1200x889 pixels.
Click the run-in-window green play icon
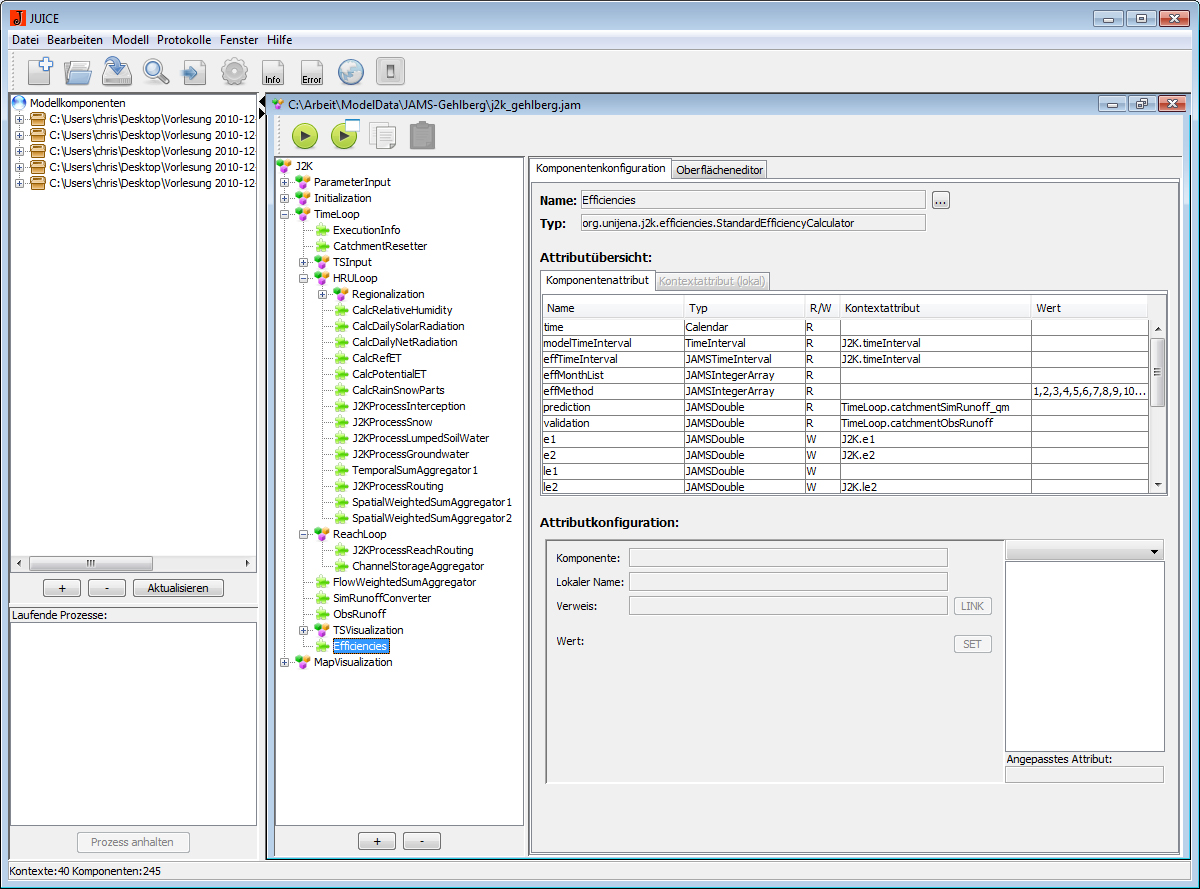click(344, 135)
